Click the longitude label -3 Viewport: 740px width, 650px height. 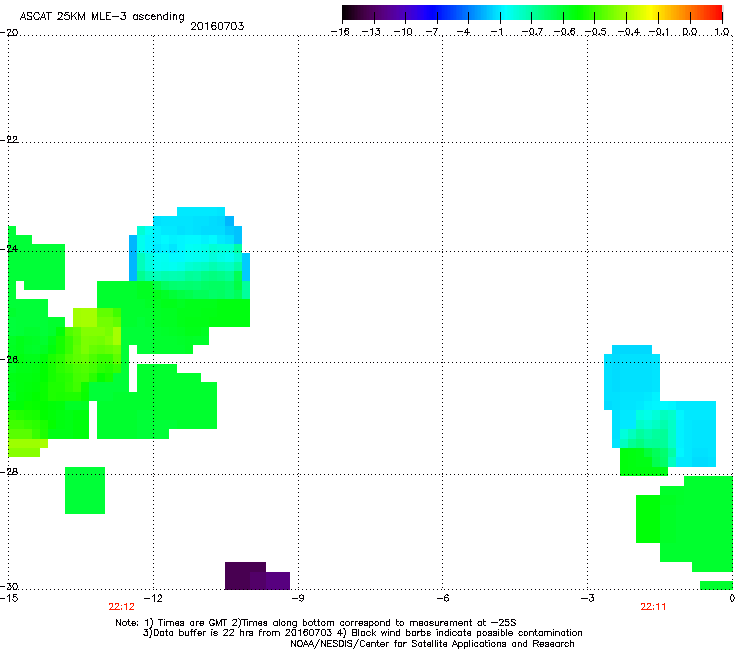tap(587, 598)
